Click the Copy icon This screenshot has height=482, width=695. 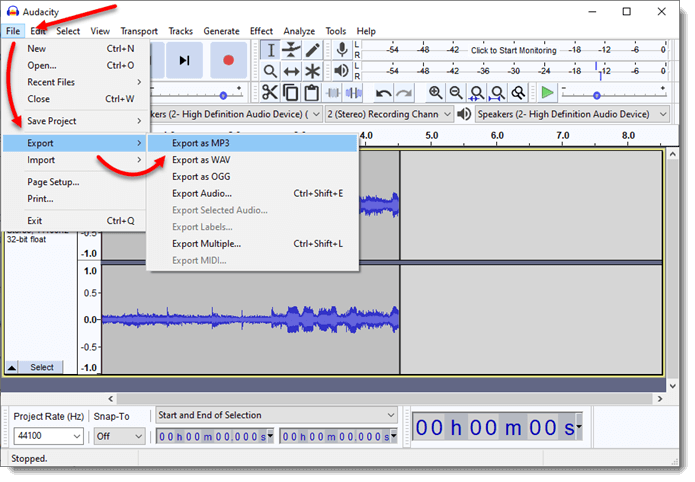291,93
